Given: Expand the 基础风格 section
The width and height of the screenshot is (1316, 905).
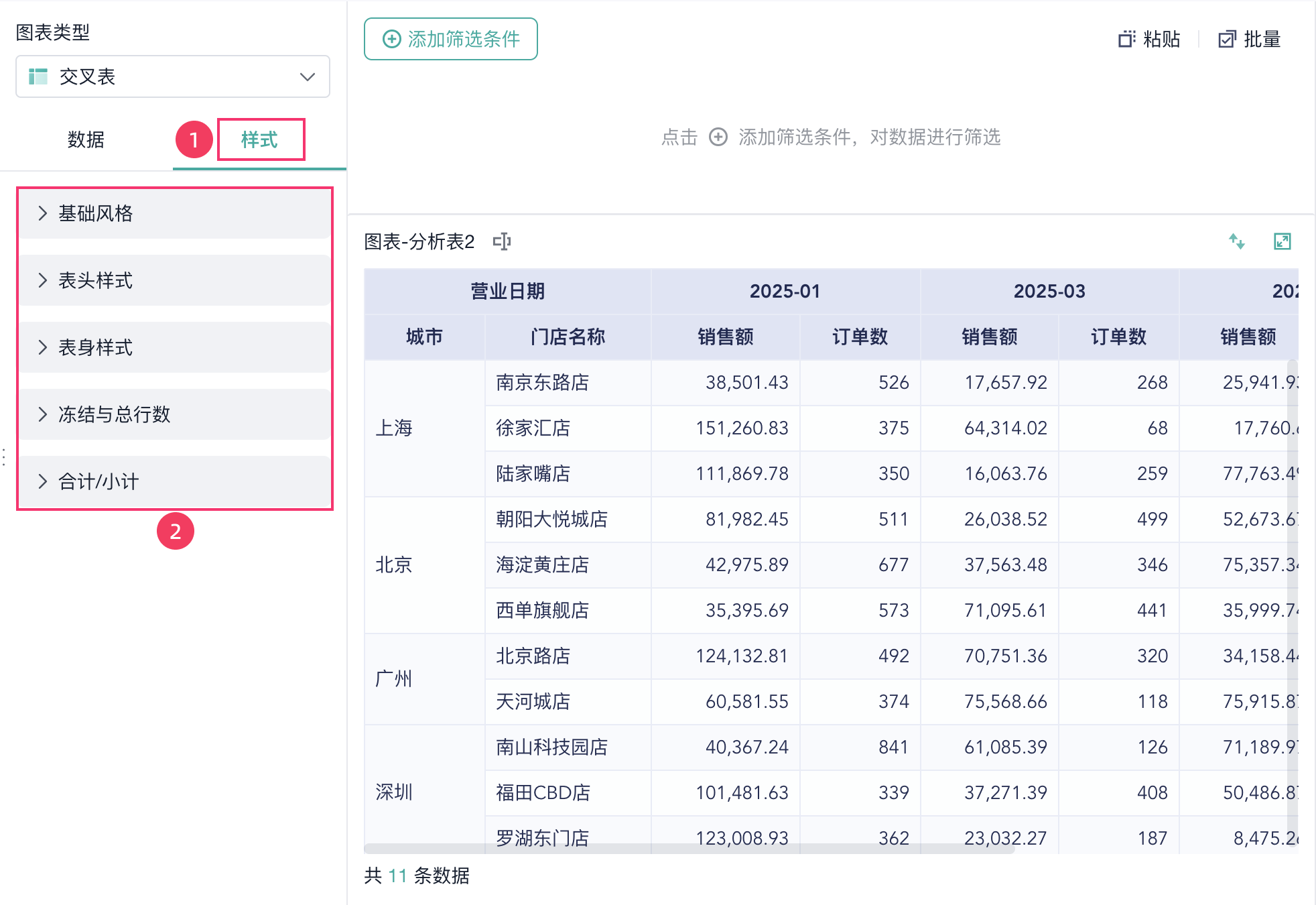Looking at the screenshot, I should click(174, 213).
